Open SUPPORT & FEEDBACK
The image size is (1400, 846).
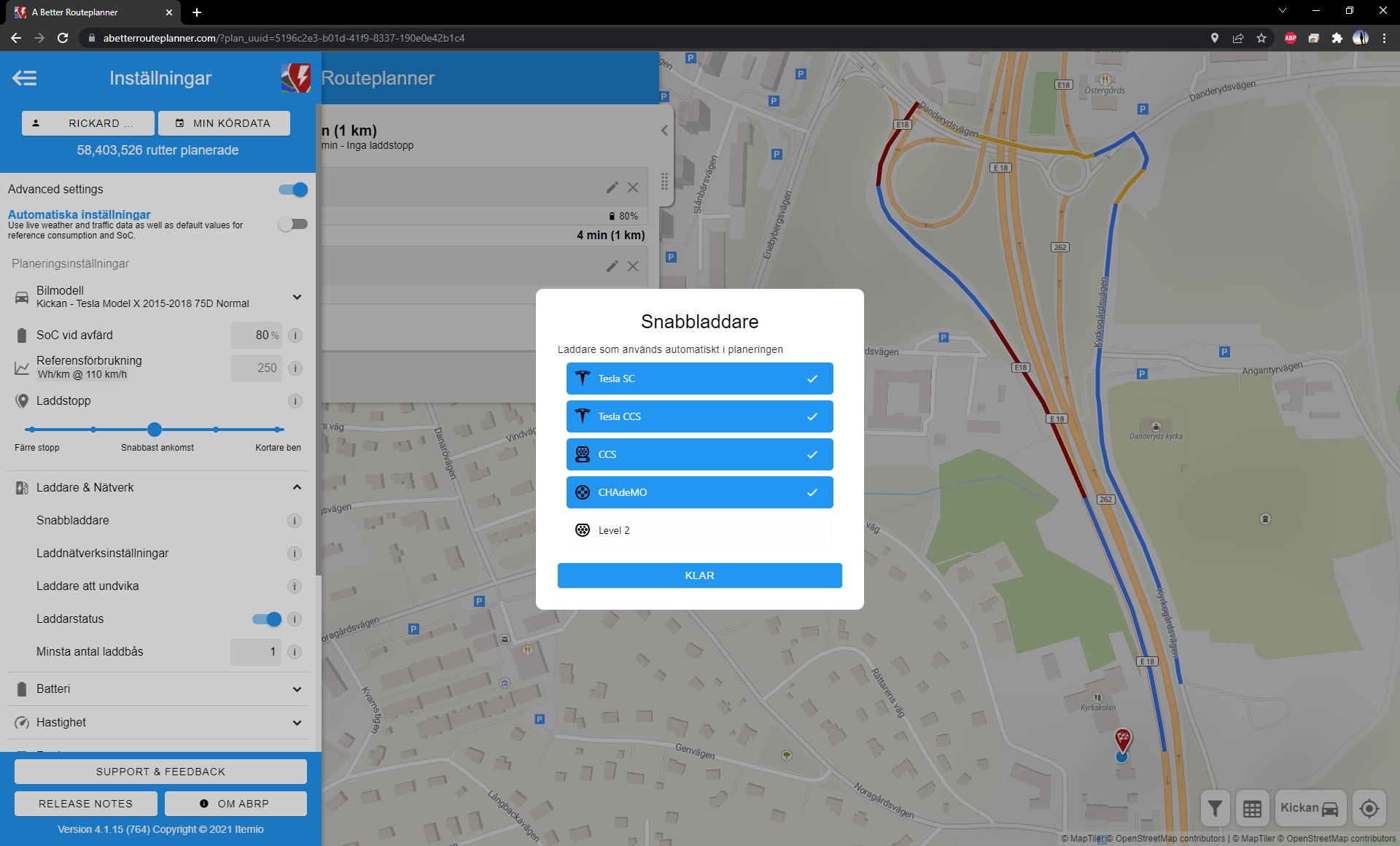160,772
